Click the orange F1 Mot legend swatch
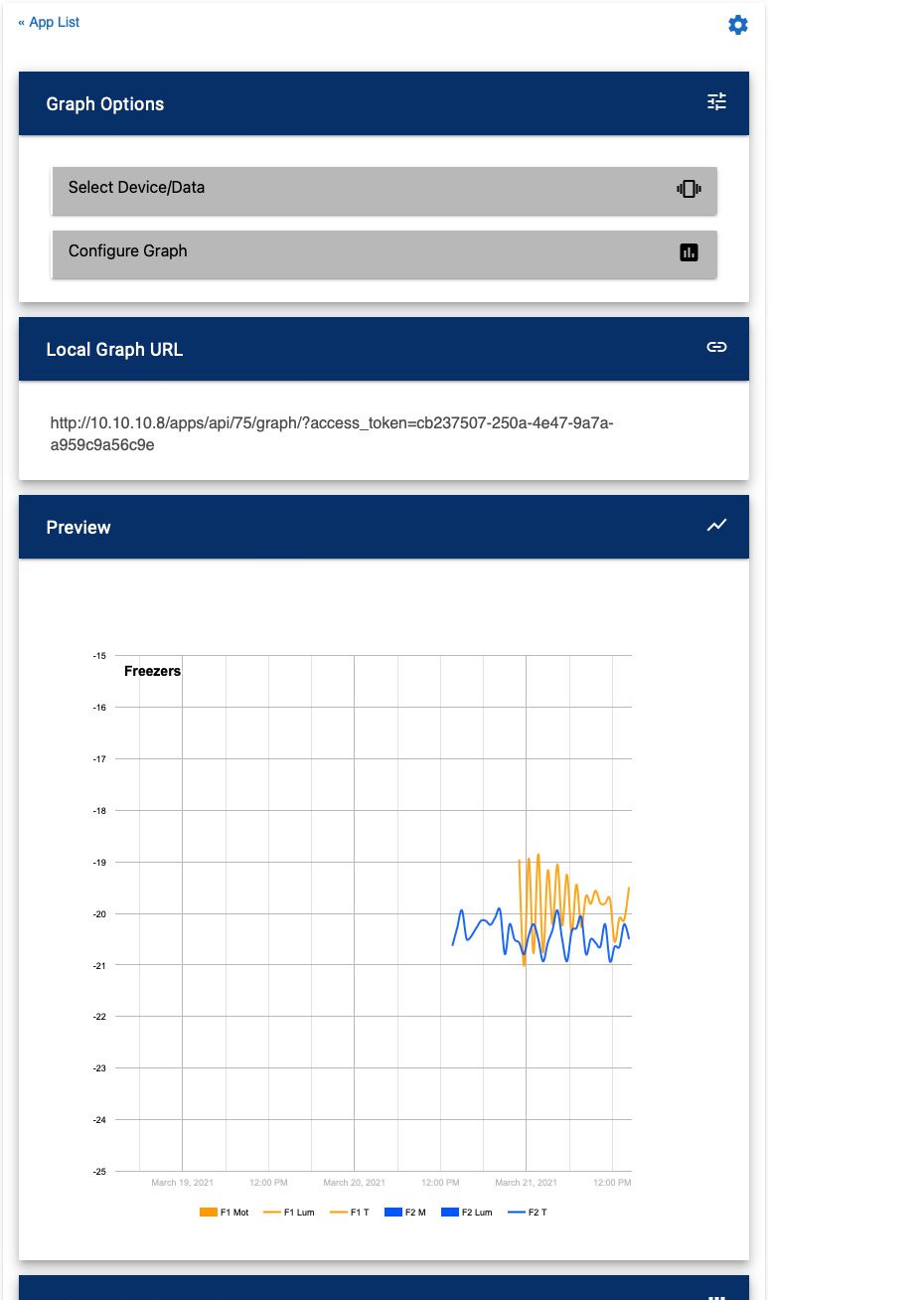924x1300 pixels. pos(209,1213)
